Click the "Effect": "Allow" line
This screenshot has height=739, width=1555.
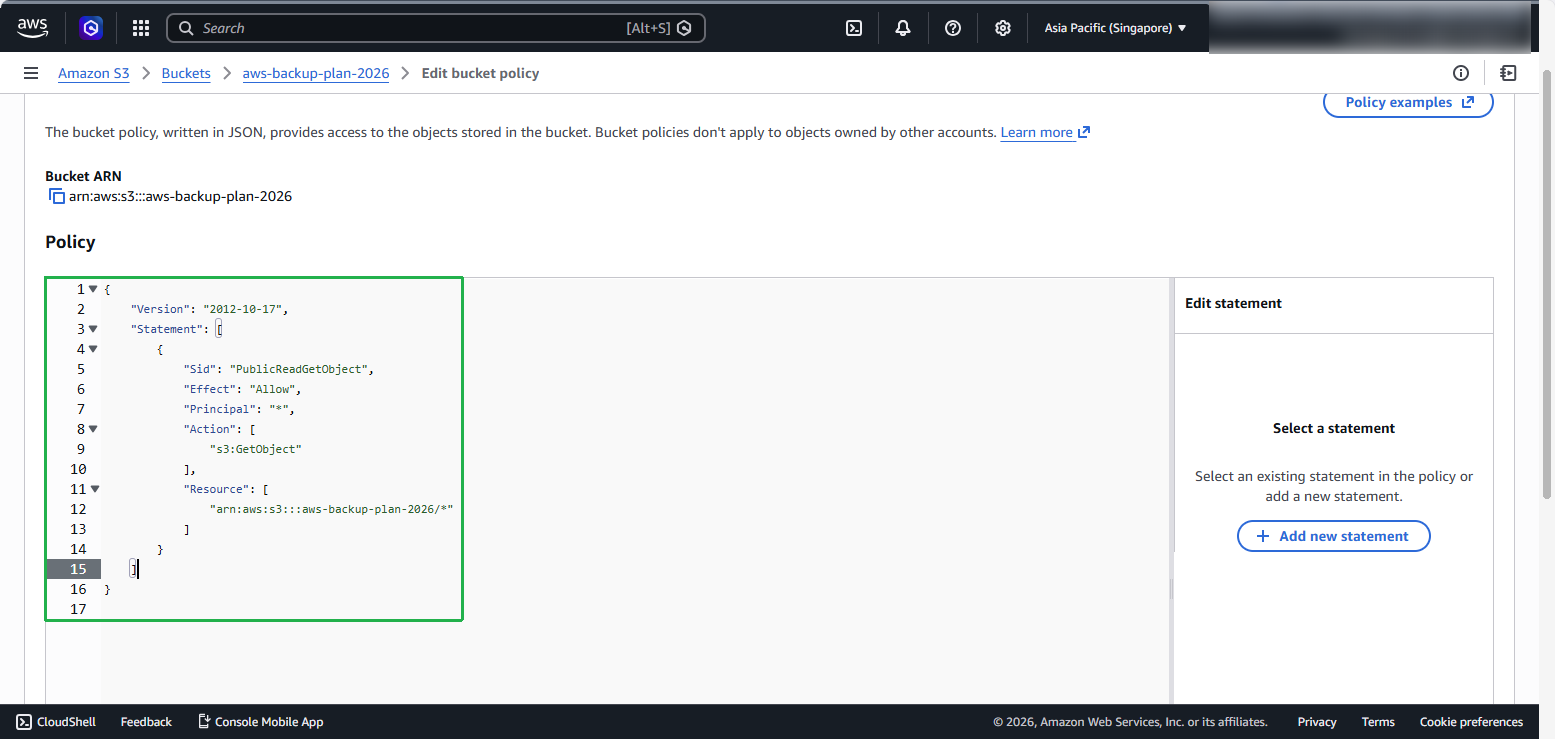(x=242, y=389)
